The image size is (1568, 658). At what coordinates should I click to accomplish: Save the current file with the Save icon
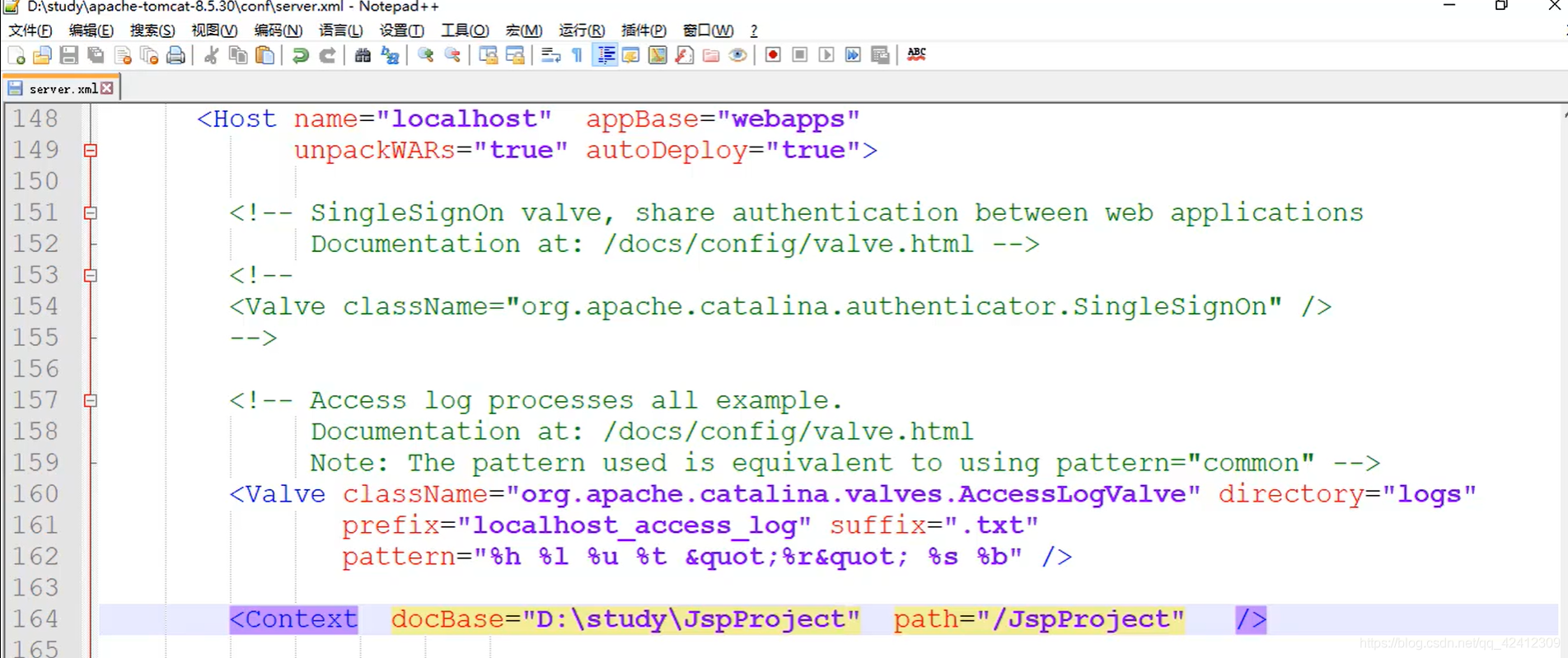point(69,55)
